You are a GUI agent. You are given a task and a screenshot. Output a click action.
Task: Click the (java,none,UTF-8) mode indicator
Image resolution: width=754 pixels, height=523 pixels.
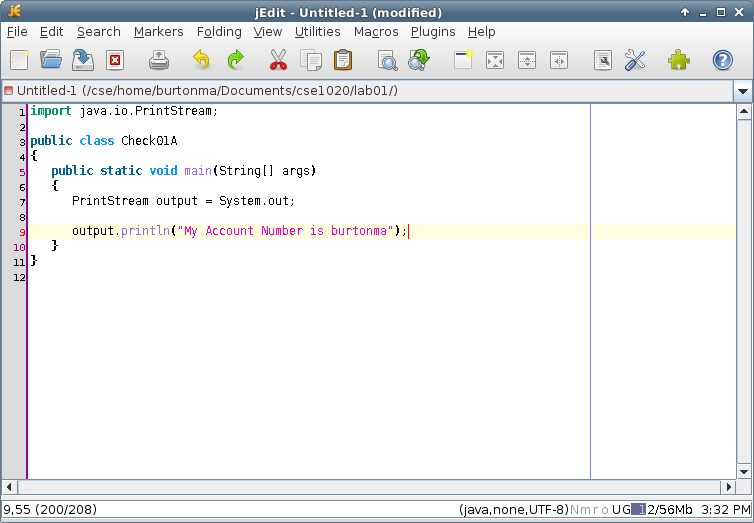(514, 510)
